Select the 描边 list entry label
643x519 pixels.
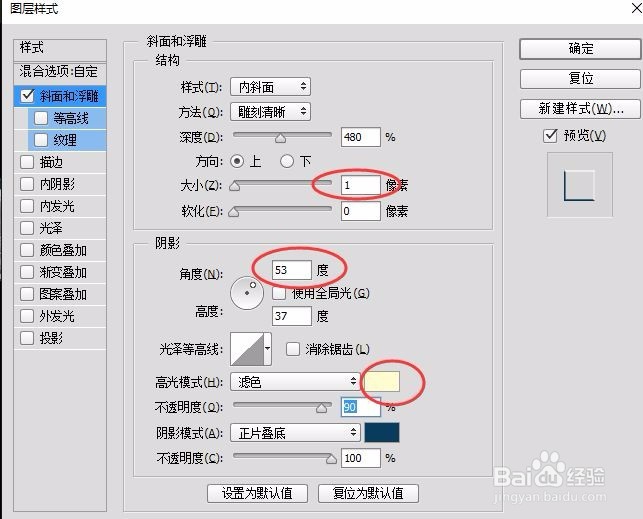point(51,162)
